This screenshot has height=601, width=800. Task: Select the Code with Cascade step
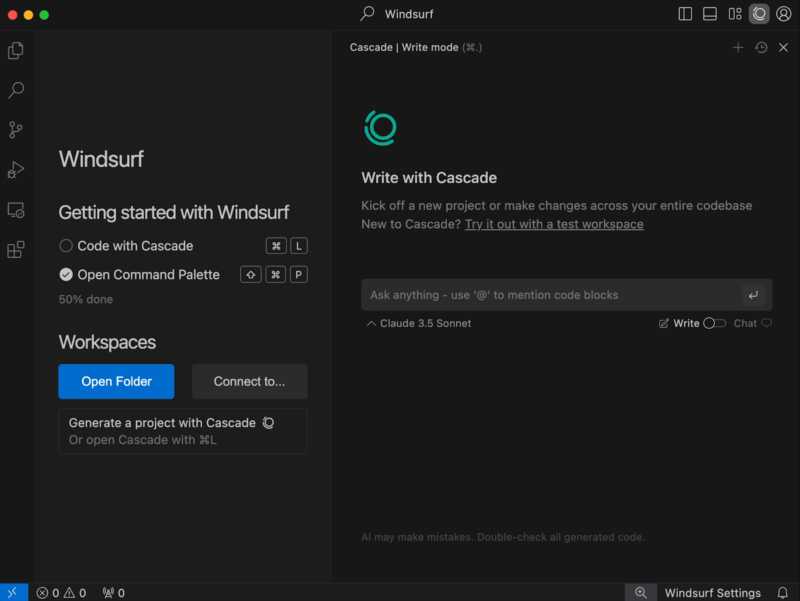click(135, 246)
